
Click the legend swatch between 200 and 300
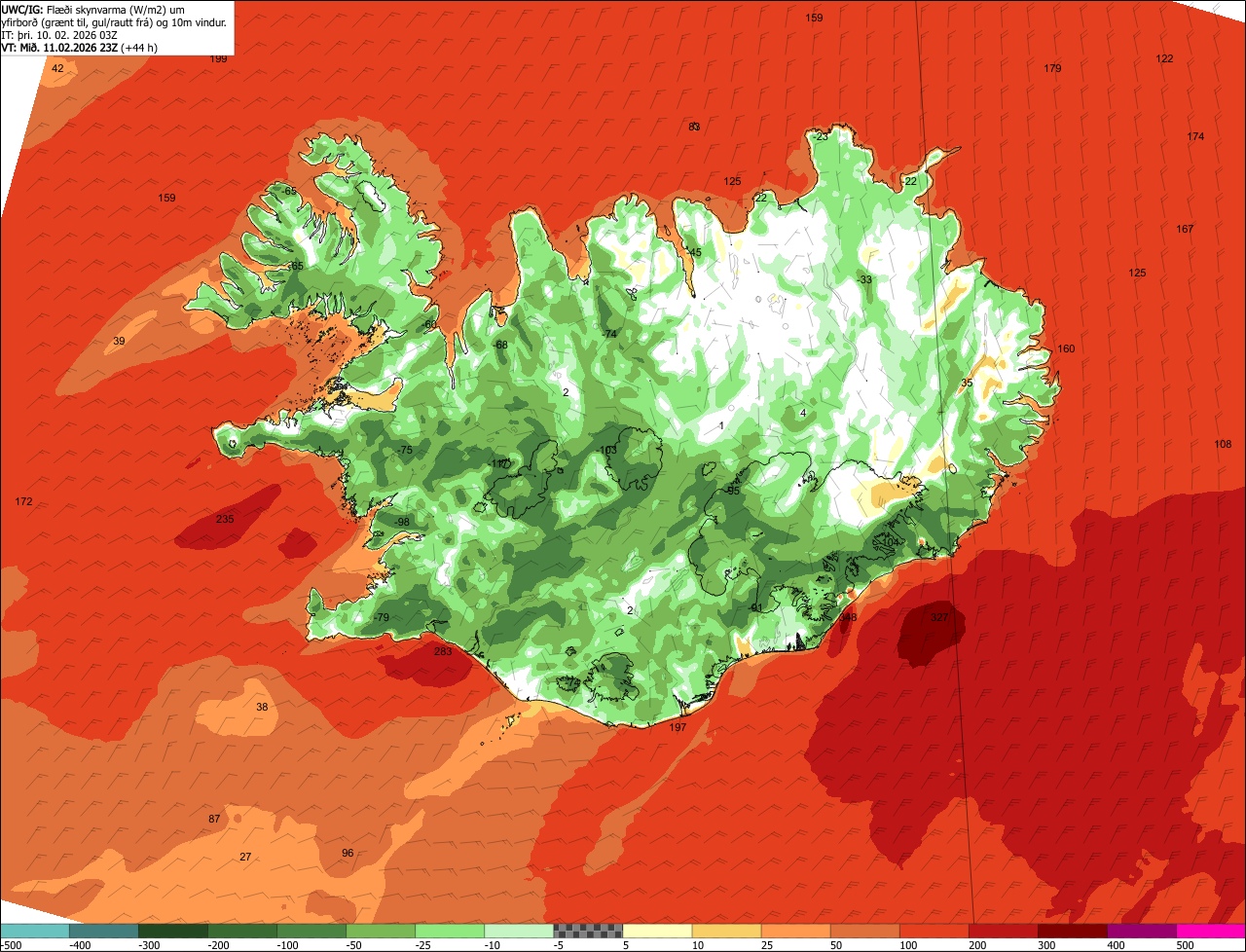[x=1002, y=931]
